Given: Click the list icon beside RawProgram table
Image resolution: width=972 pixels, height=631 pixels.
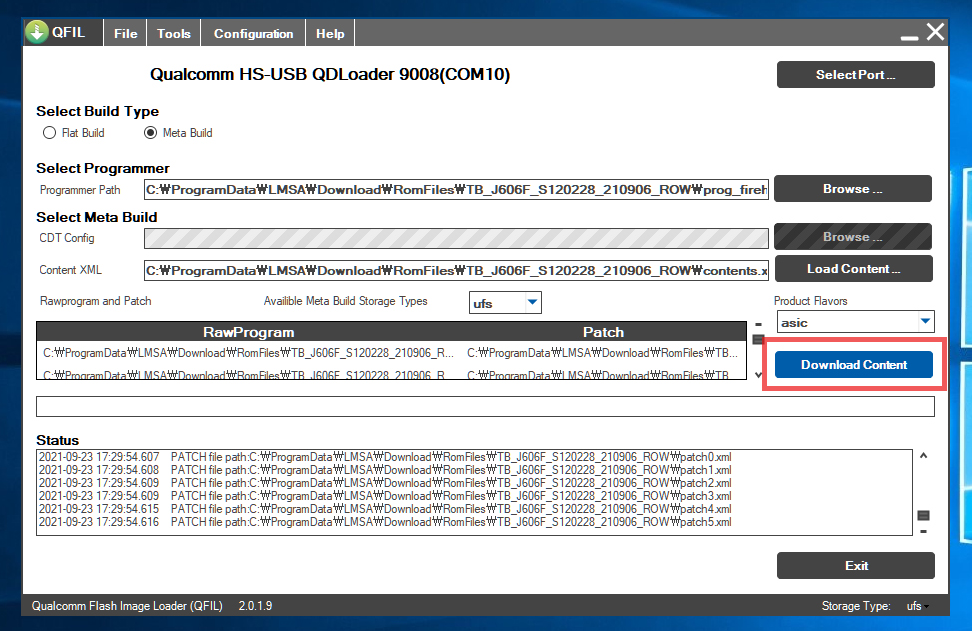Looking at the screenshot, I should tap(758, 339).
